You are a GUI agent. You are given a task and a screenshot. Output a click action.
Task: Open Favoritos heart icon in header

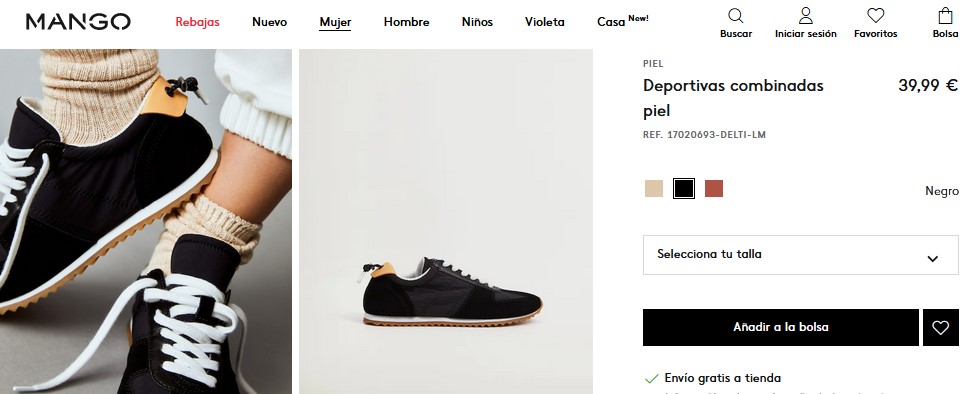[875, 16]
